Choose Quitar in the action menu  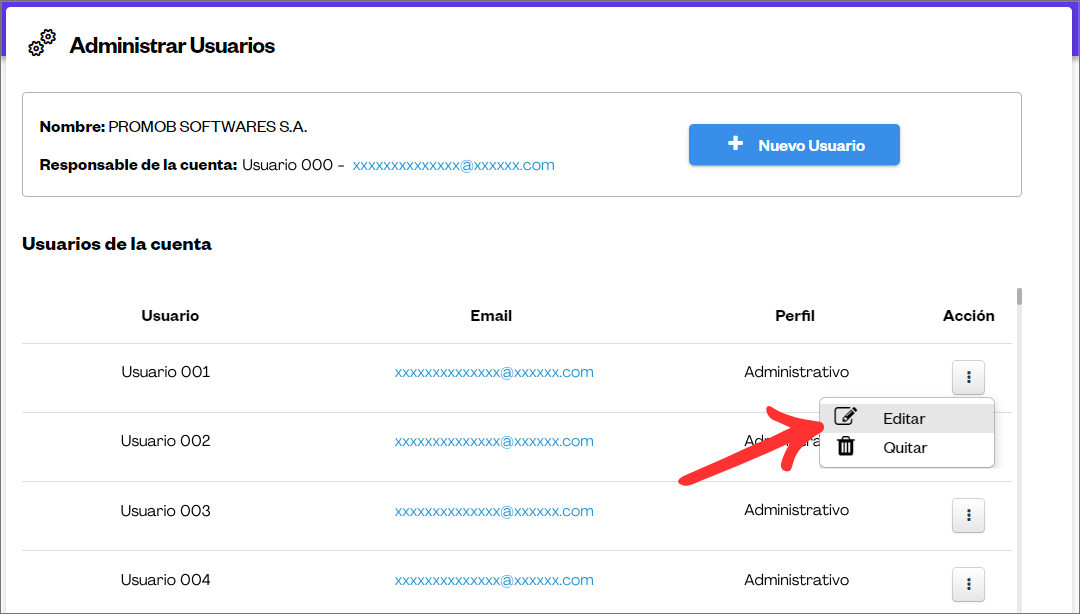(904, 448)
